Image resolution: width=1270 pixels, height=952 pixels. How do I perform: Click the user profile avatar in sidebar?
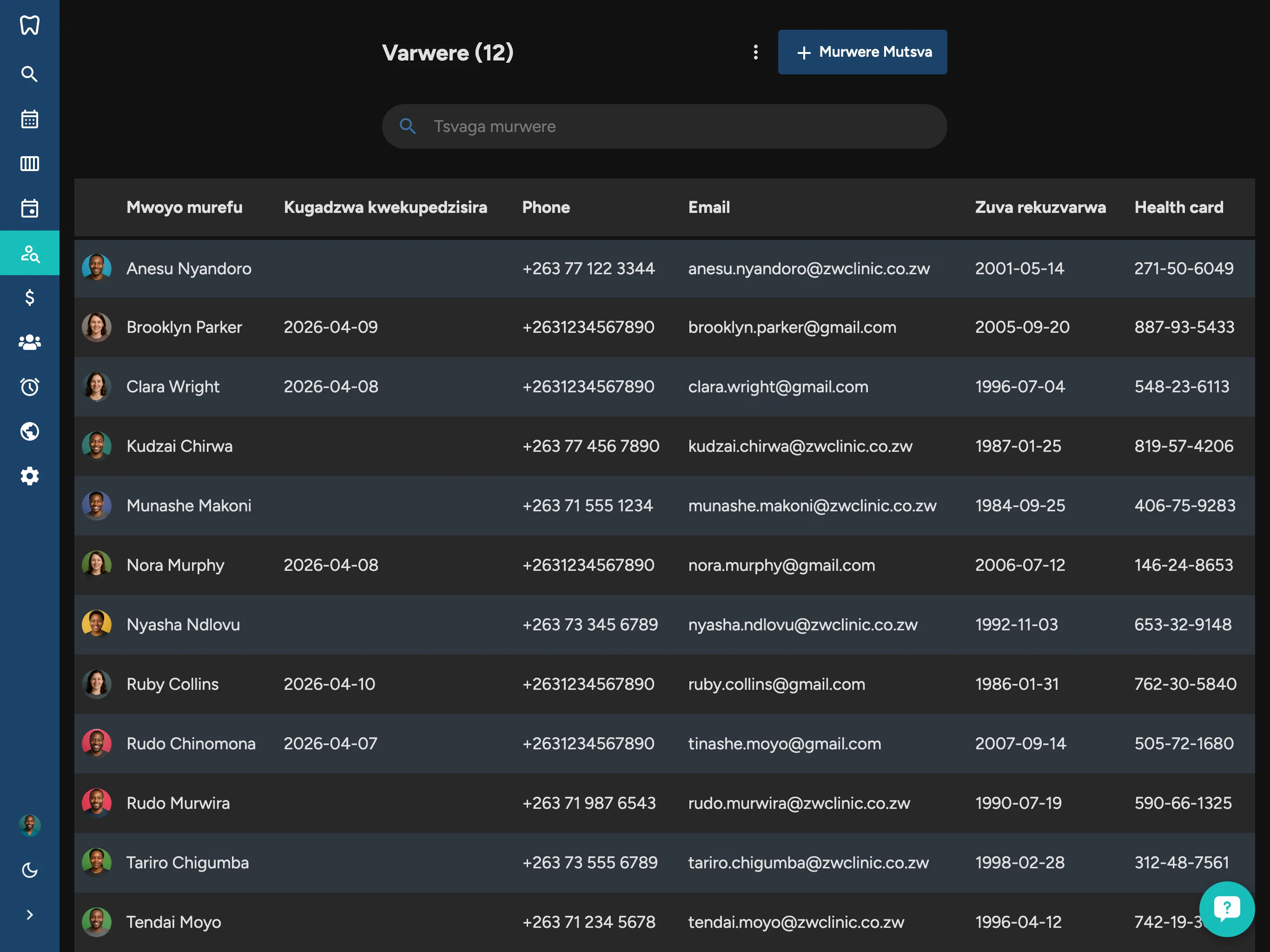[29, 826]
